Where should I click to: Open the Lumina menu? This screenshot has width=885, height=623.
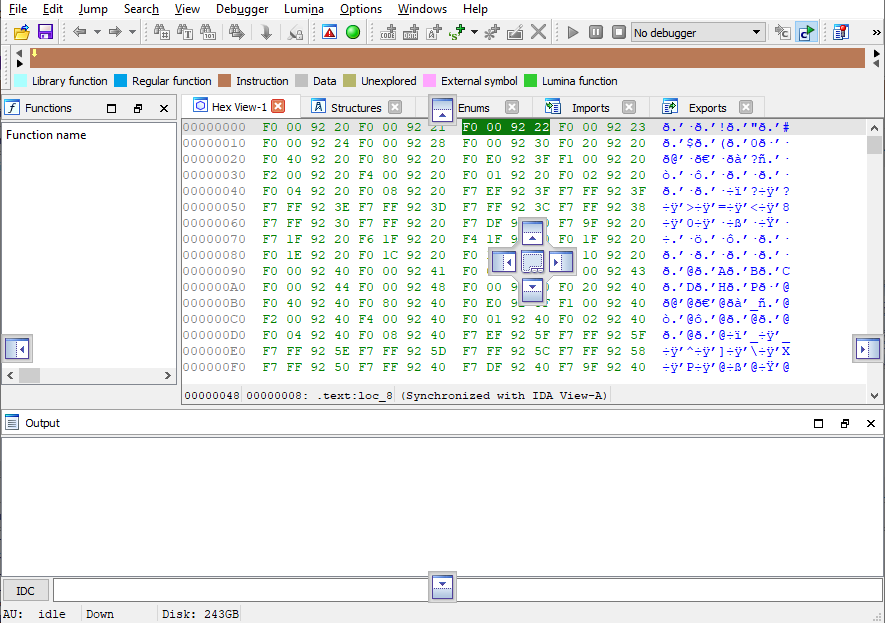303,9
